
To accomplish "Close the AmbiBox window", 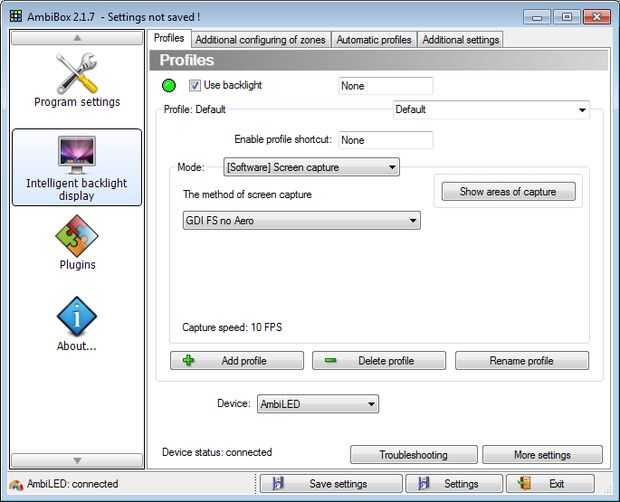I will point(597,17).
